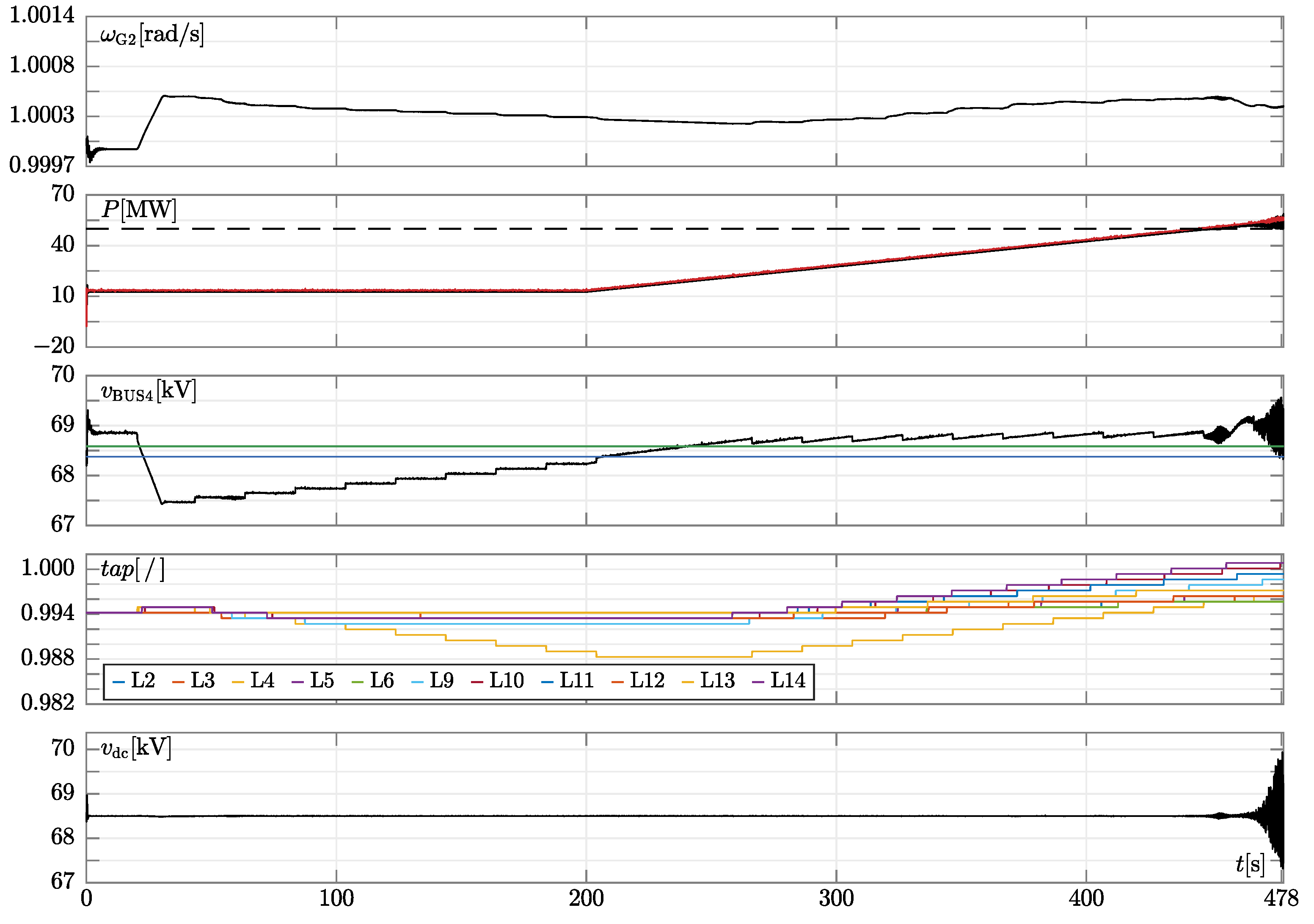Image resolution: width=1314 pixels, height=924 pixels.
Task: Click the tap[/] plot label
Action: (x=133, y=570)
